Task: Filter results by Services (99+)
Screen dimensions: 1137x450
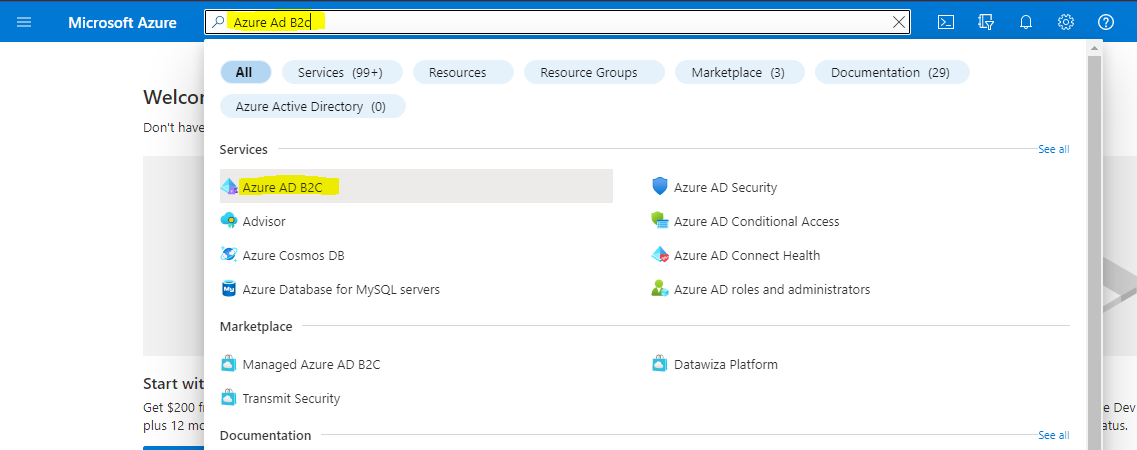Action: pos(340,72)
